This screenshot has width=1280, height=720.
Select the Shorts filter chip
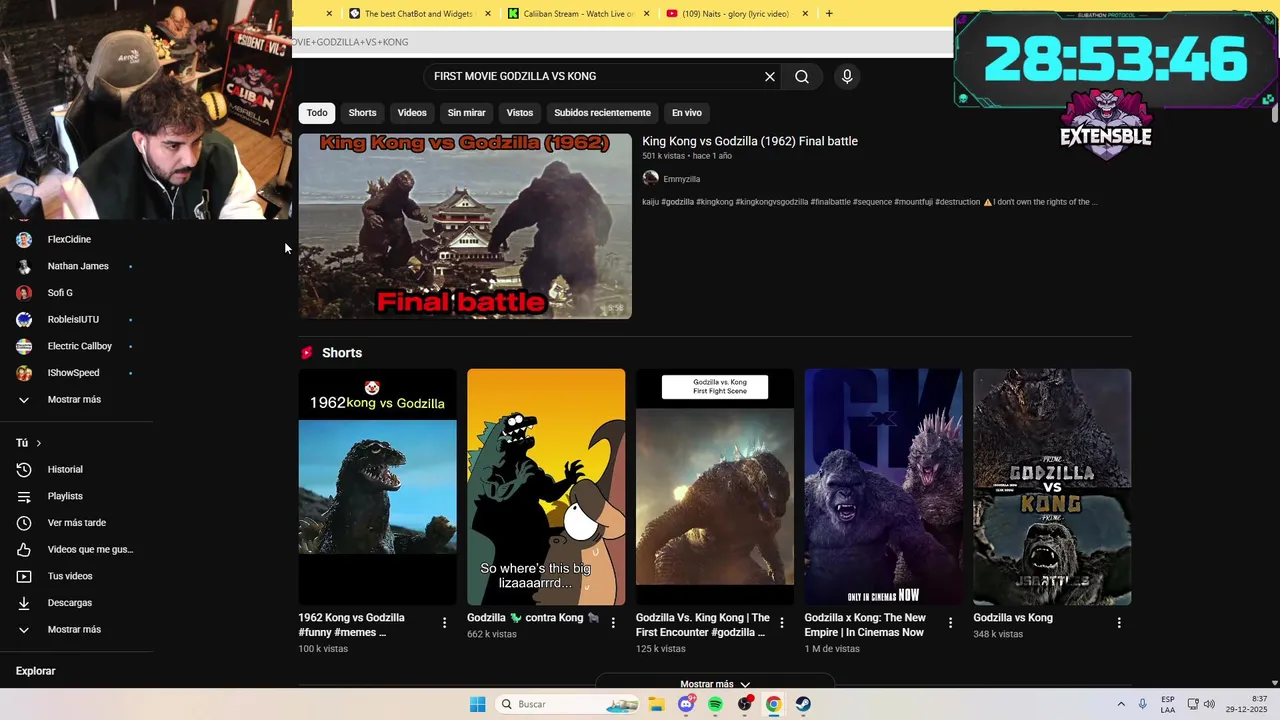(x=362, y=113)
